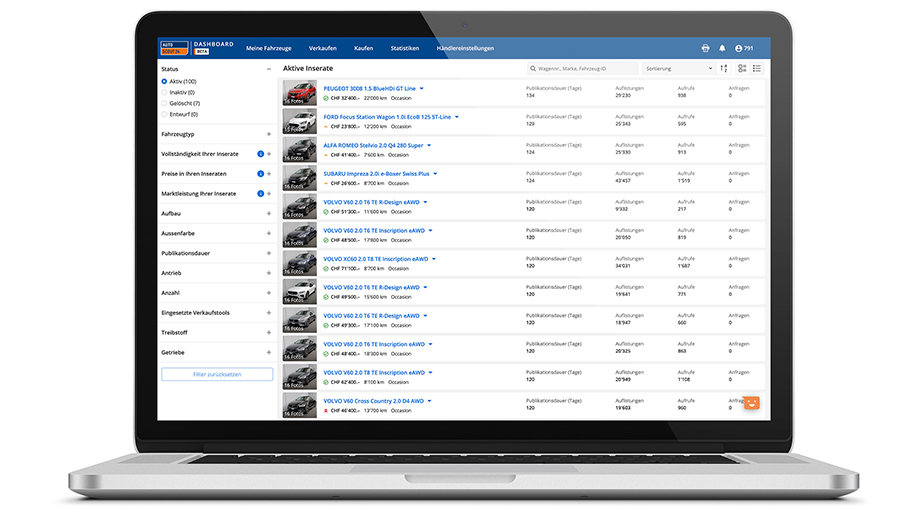
Task: Click orange price indicator on Subaru Impreza
Action: [x=326, y=183]
